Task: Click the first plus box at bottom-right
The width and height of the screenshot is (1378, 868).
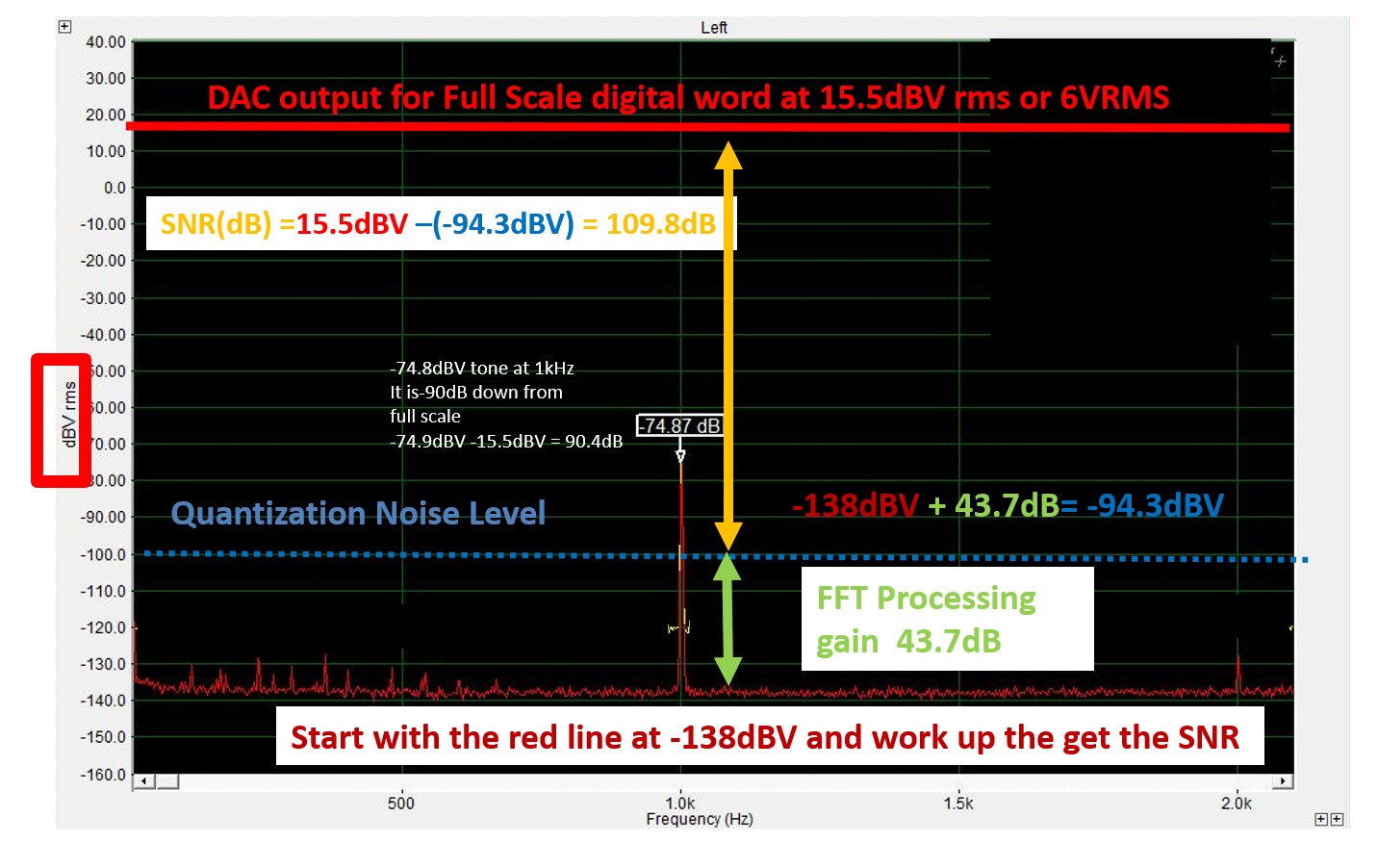Action: coord(1321,819)
